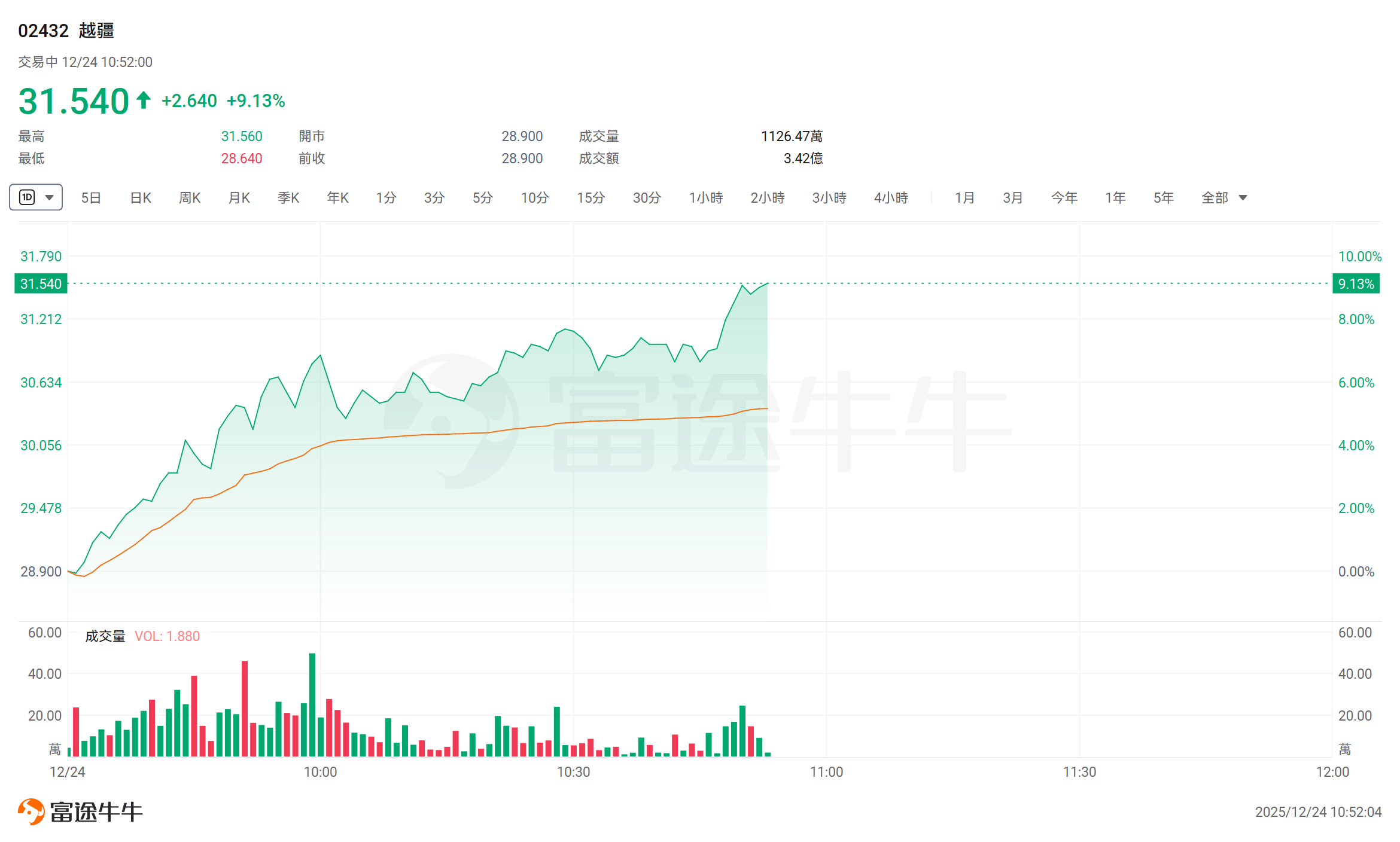The image size is (1400, 842).
Task: Click the green price up arrow
Action: (143, 100)
